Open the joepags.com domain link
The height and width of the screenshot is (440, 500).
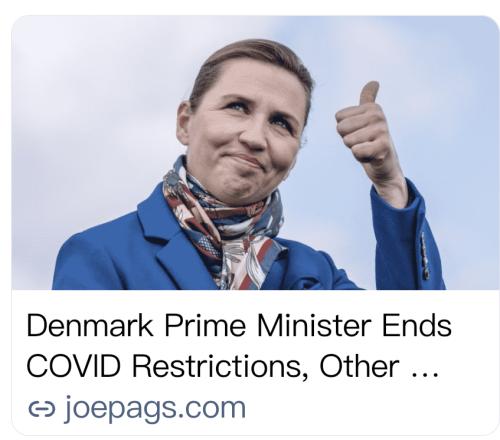coord(155,408)
